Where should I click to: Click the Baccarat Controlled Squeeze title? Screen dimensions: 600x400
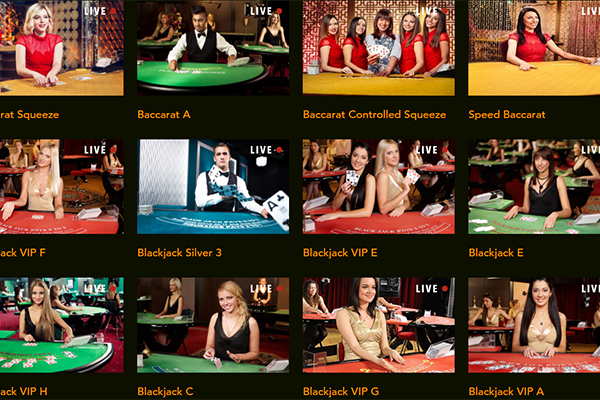pos(375,114)
